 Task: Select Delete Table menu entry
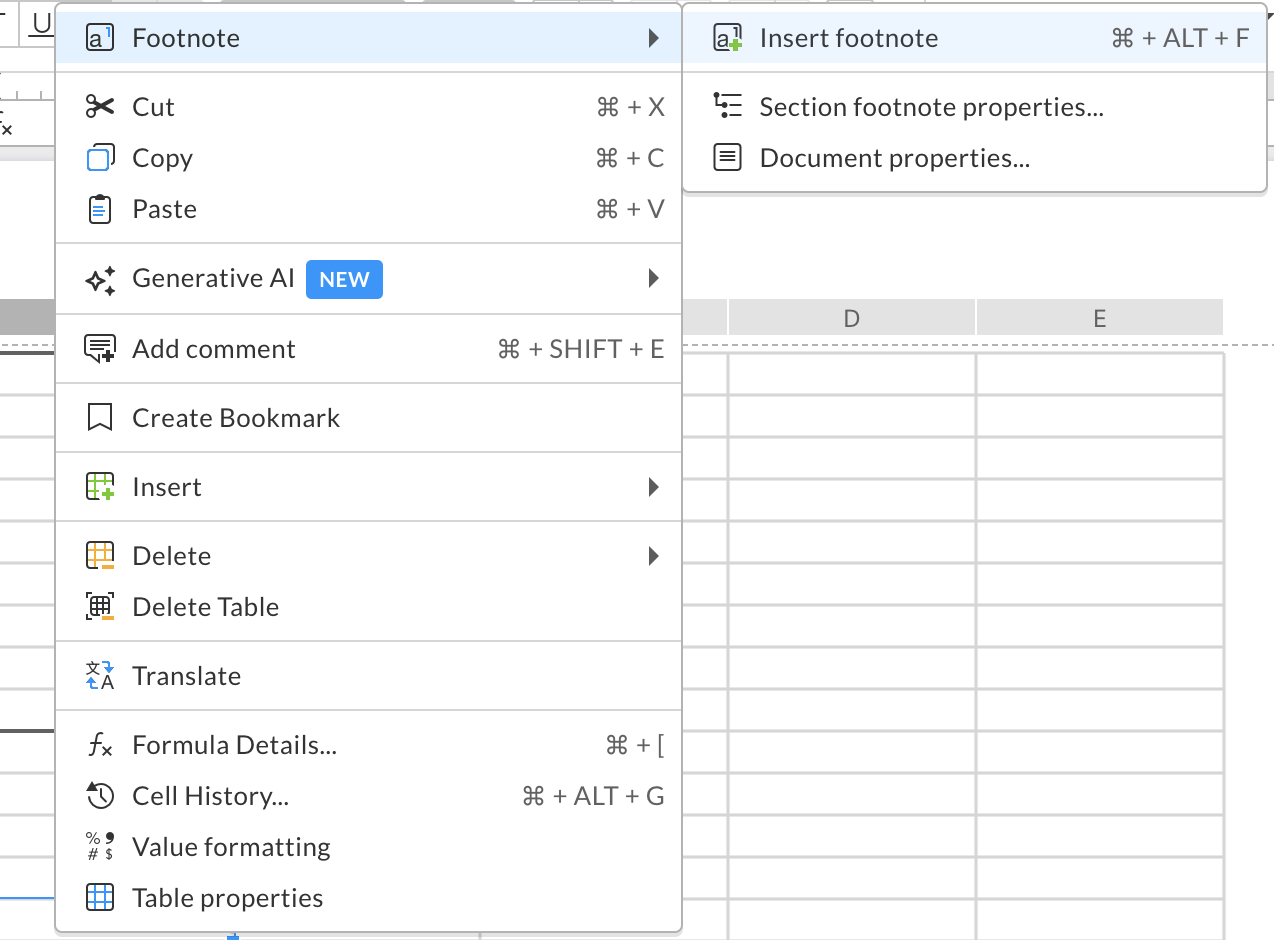(205, 607)
